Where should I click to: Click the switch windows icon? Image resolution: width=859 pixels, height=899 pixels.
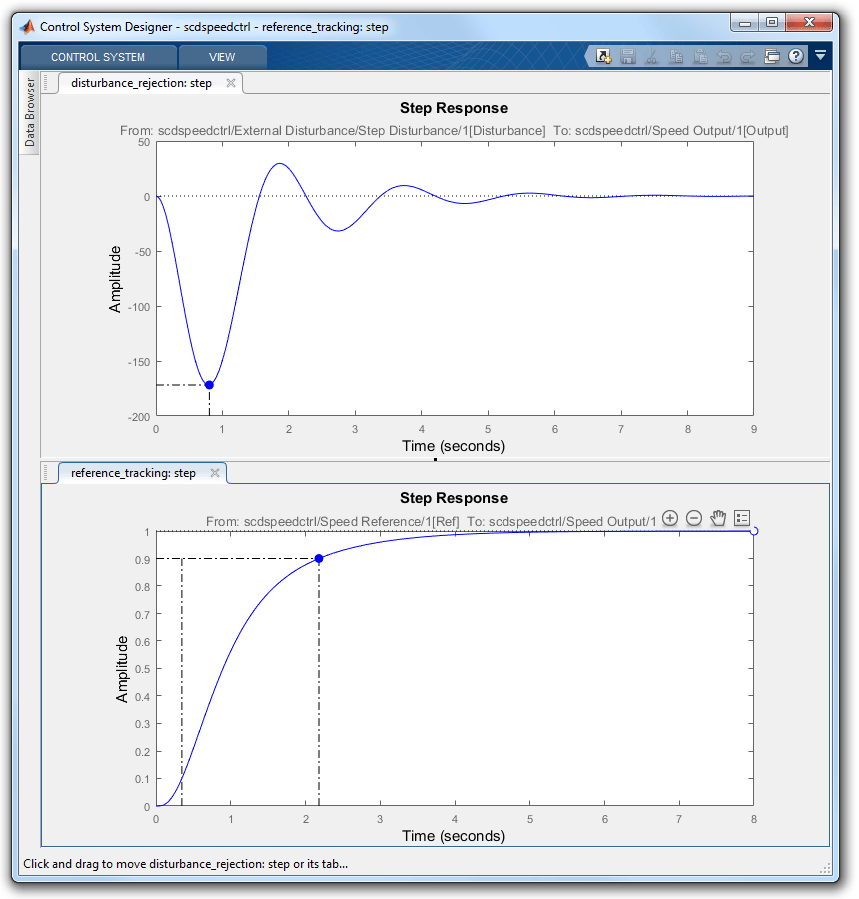[x=772, y=56]
